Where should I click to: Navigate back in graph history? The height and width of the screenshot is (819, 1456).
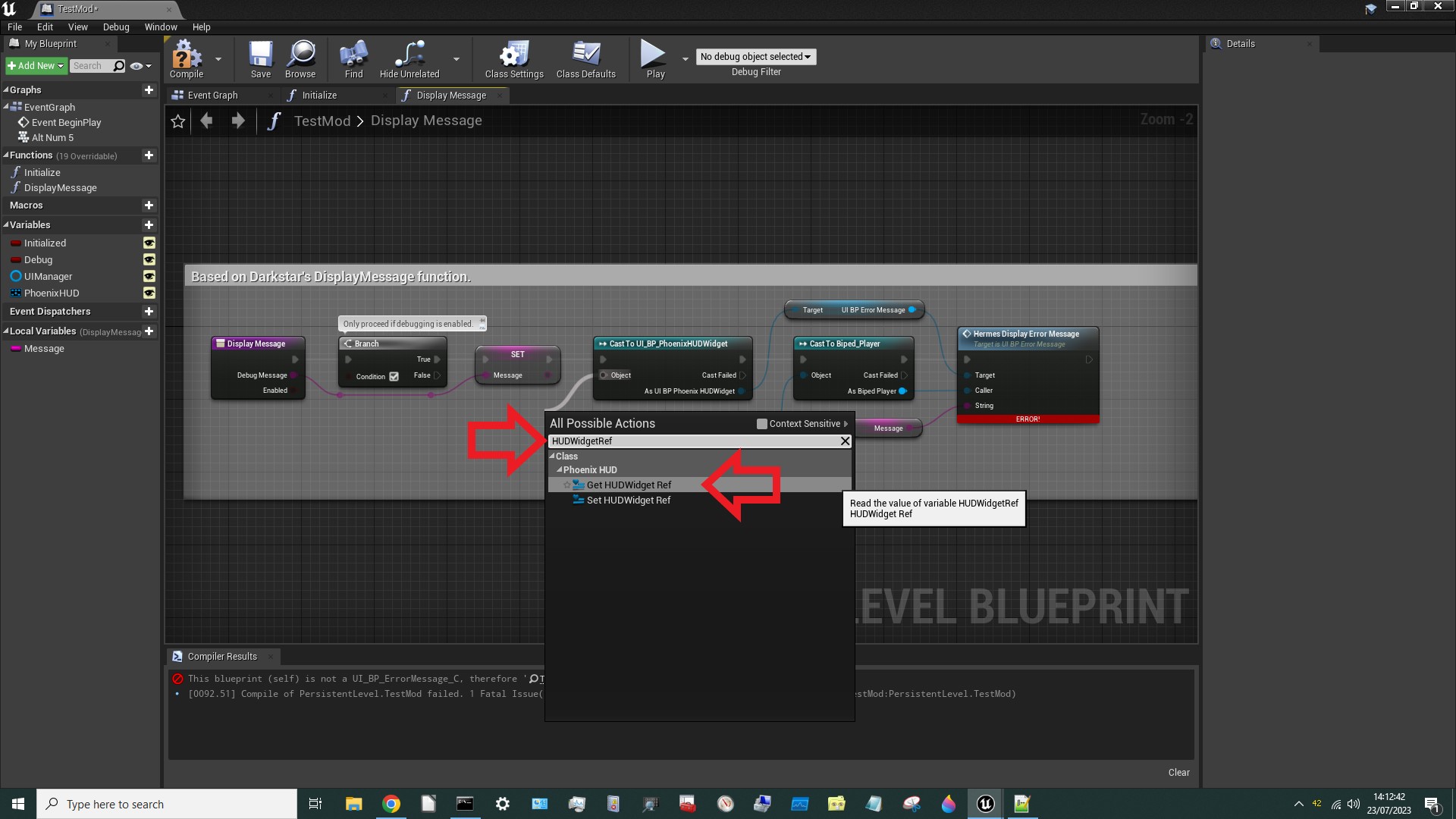click(x=206, y=121)
